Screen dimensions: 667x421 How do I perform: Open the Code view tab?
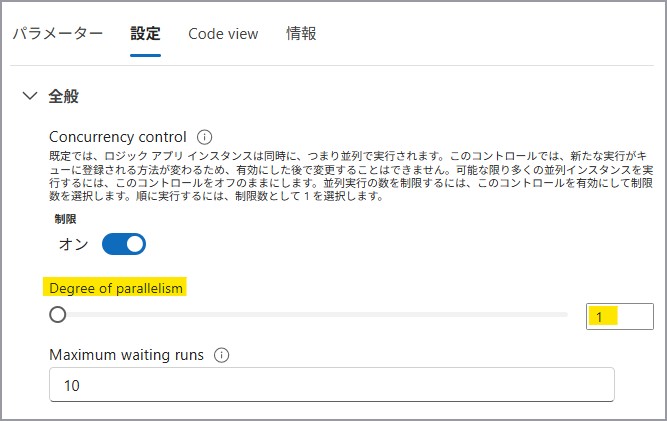tap(223, 34)
